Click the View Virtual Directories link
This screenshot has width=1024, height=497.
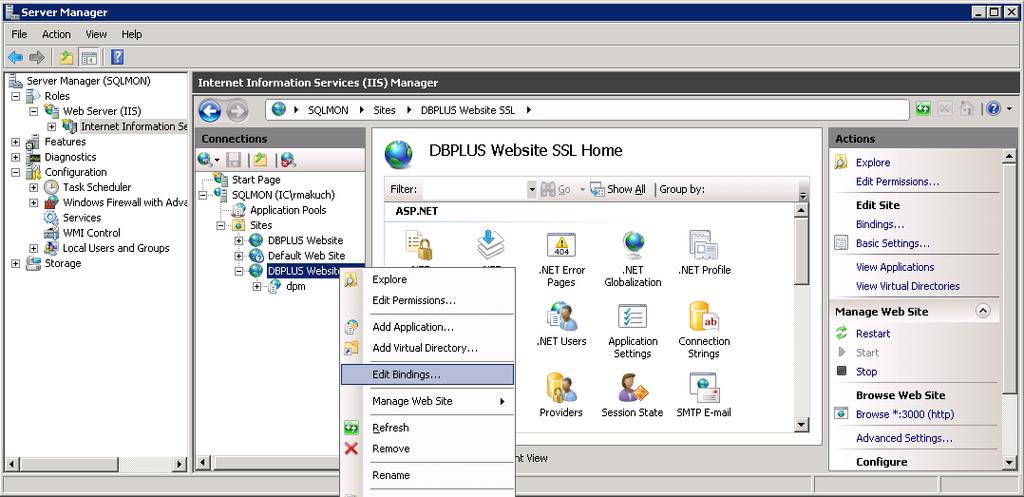coord(908,285)
